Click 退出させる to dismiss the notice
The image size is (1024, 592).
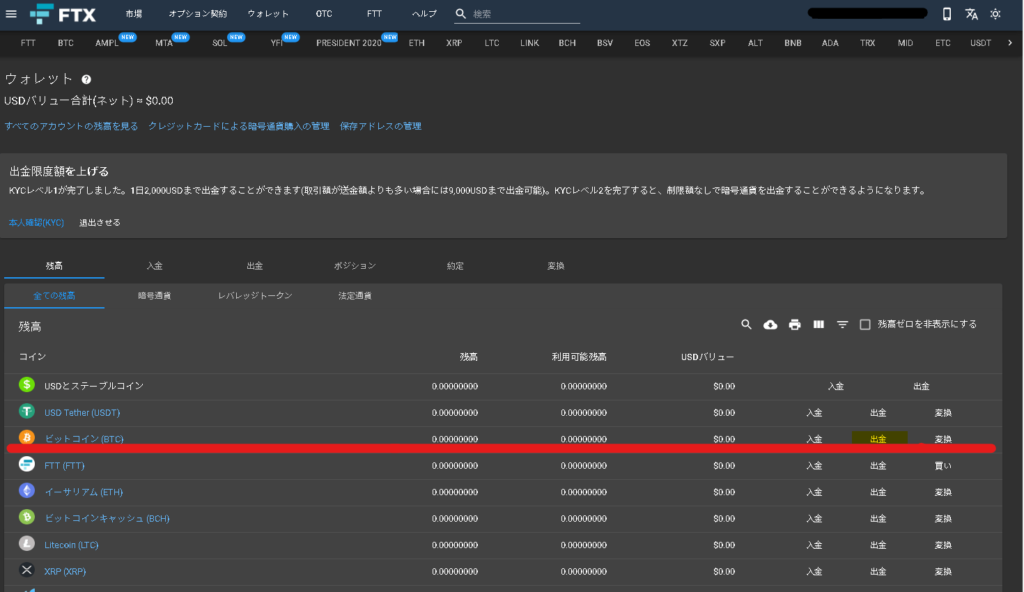coord(100,223)
